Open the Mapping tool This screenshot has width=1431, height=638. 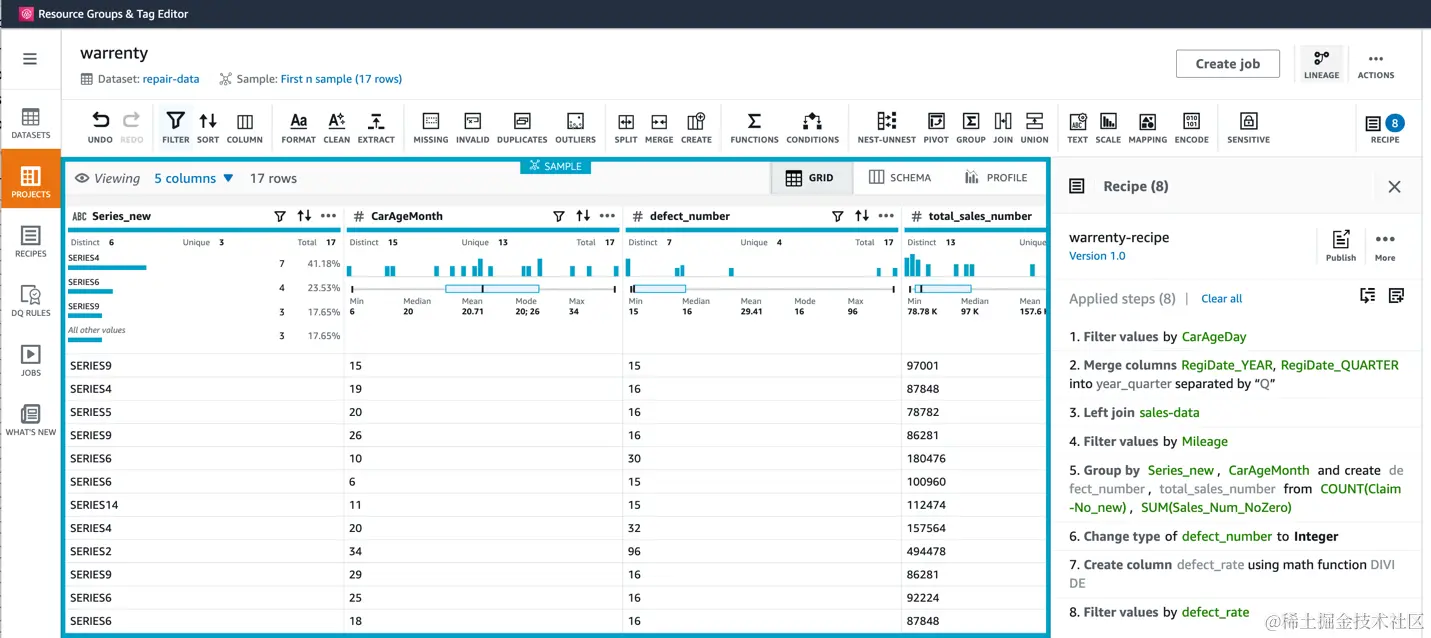click(1148, 127)
